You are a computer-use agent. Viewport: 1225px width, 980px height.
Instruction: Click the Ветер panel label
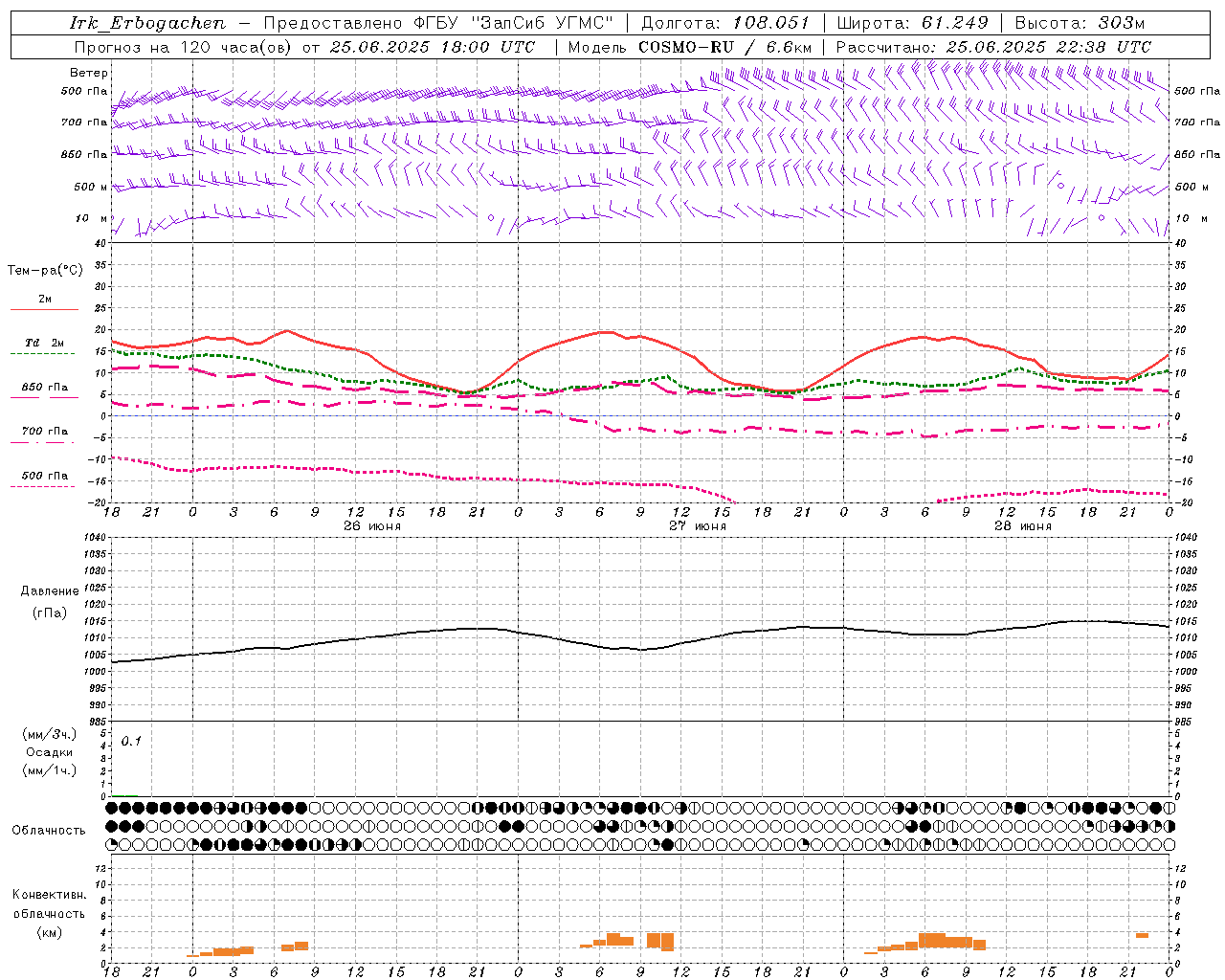tap(89, 73)
